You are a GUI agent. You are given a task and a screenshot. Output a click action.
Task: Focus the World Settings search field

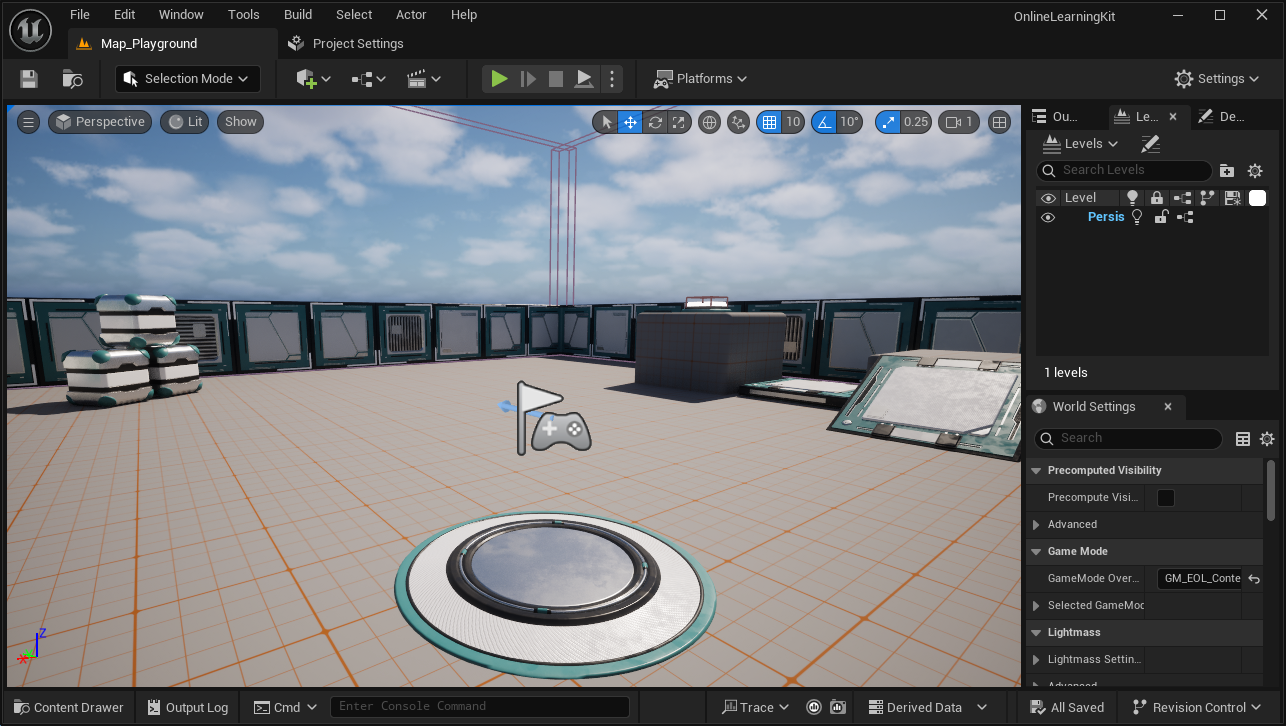tap(1129, 438)
